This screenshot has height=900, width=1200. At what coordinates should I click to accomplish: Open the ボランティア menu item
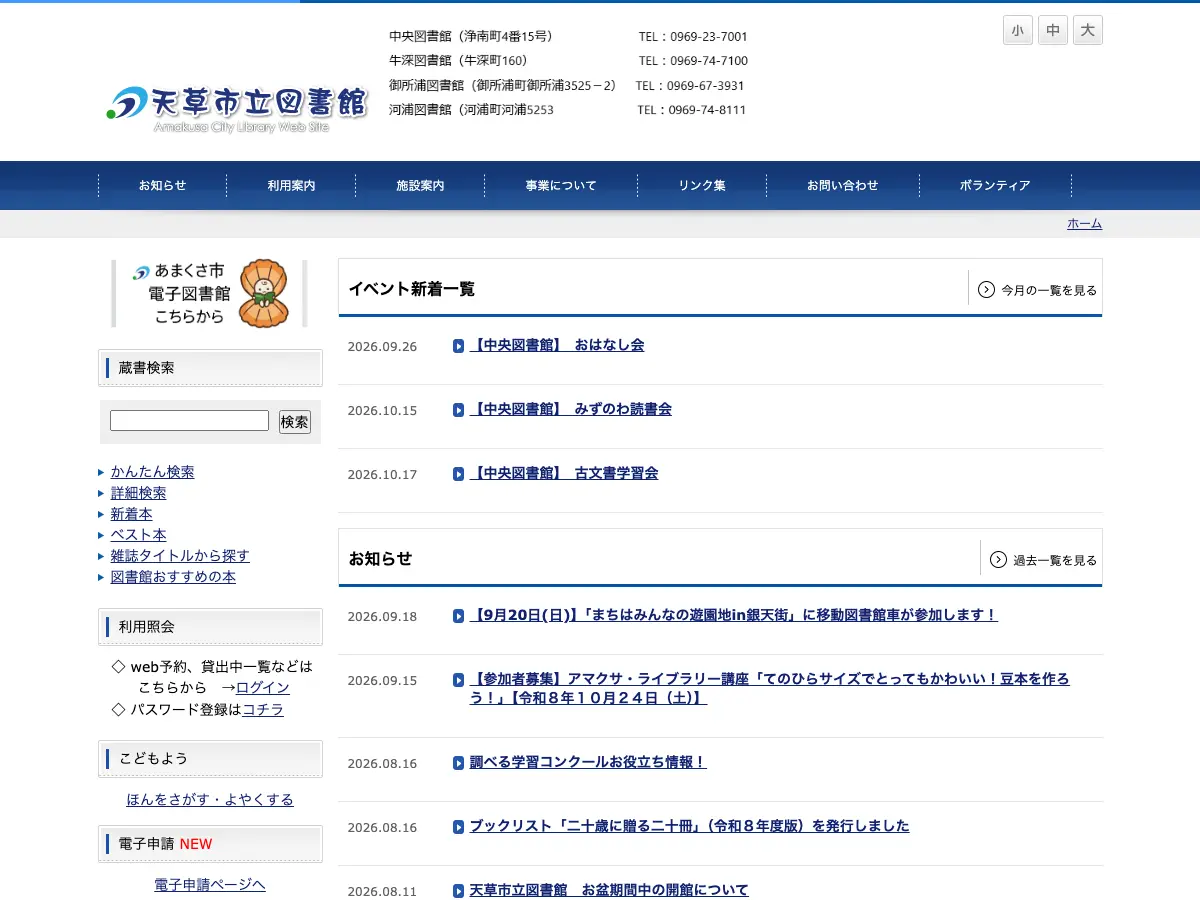pyautogui.click(x=995, y=185)
